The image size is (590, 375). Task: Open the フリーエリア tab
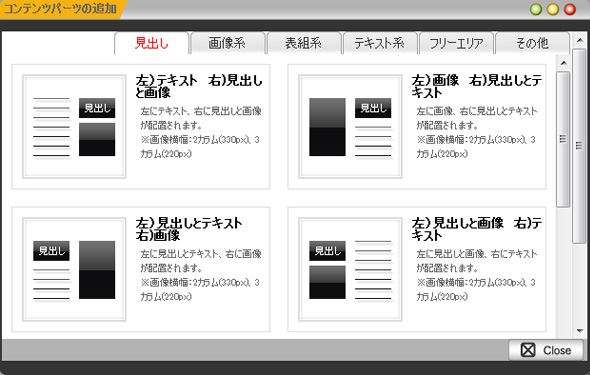[456, 43]
